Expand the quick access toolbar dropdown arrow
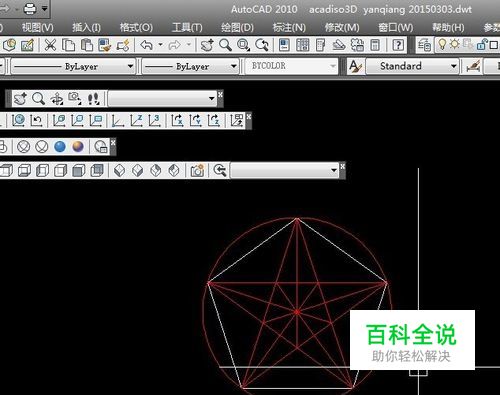500x395 pixels. click(x=45, y=9)
